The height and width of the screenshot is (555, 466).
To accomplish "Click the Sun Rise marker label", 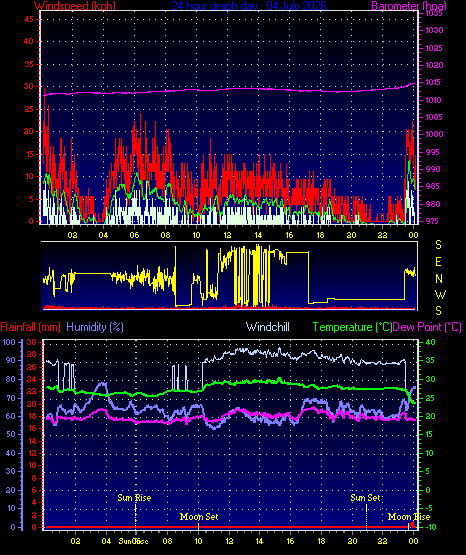I will (134, 498).
